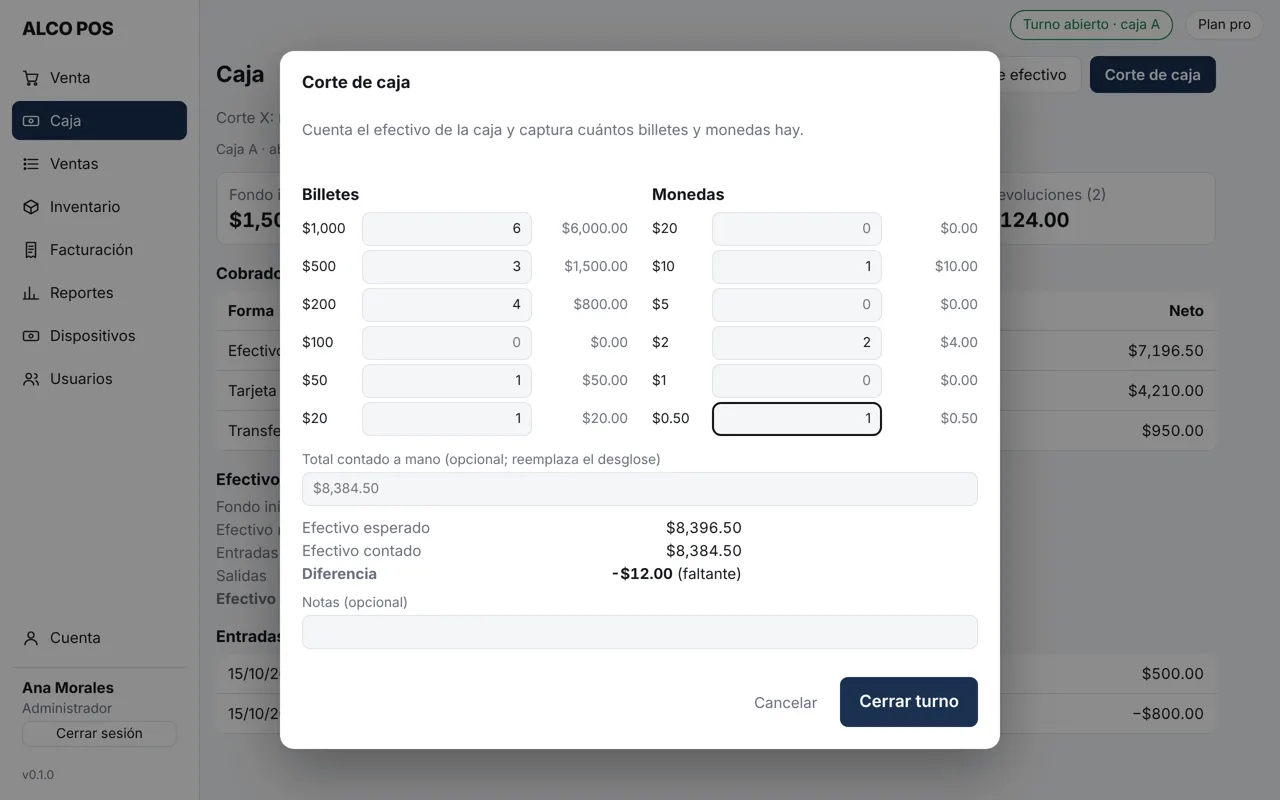
Task: Click the Venta shopping cart icon
Action: pyautogui.click(x=31, y=78)
